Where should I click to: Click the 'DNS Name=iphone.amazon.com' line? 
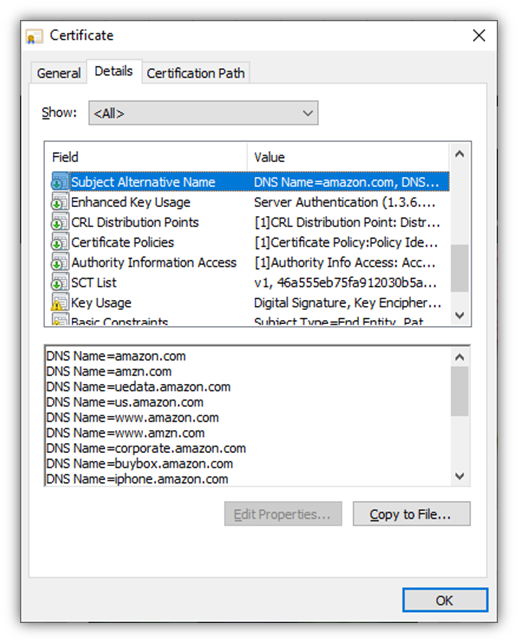point(137,479)
